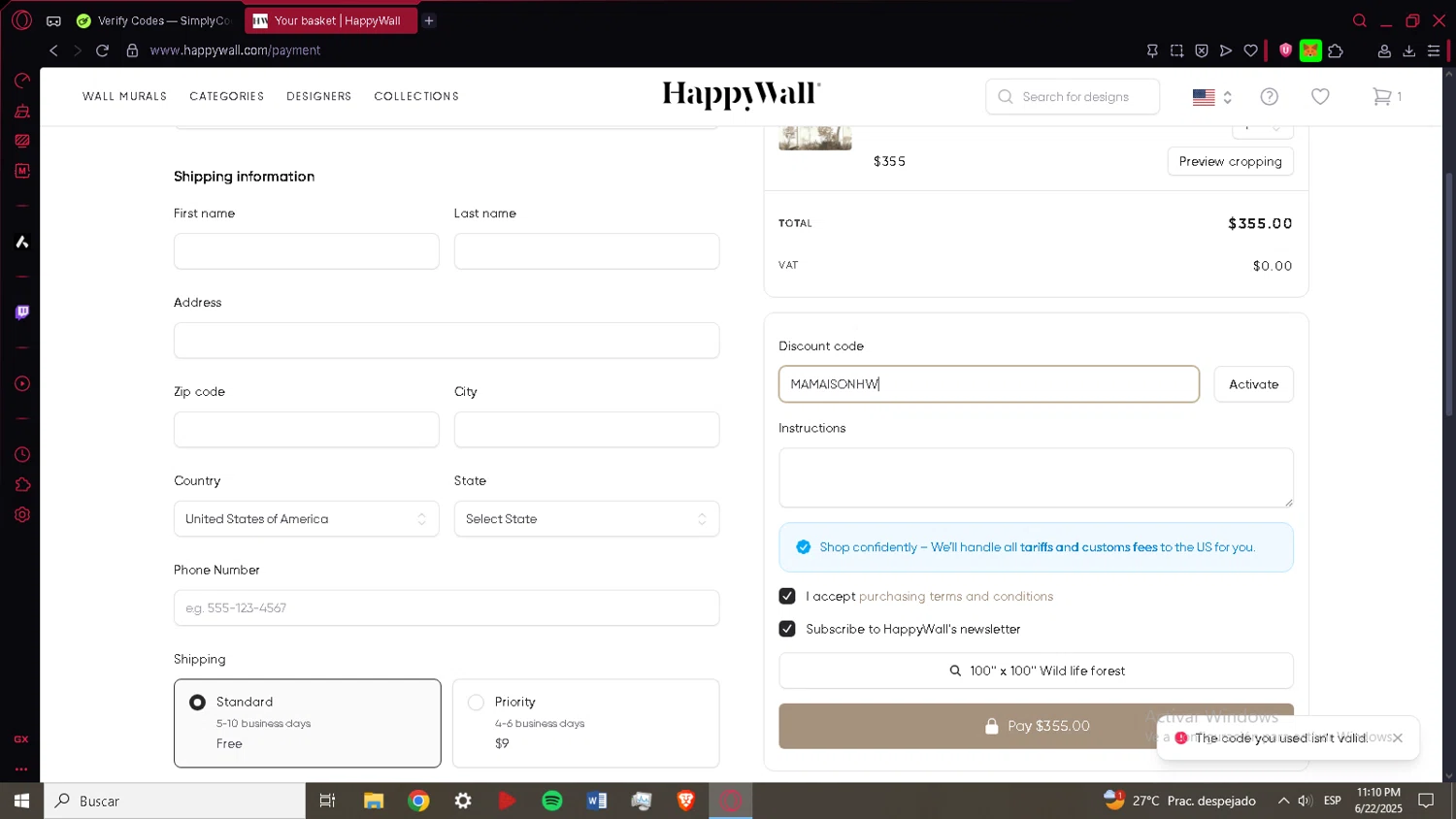Open the HappyWall help question icon
This screenshot has width=1456, height=819.
(x=1269, y=96)
